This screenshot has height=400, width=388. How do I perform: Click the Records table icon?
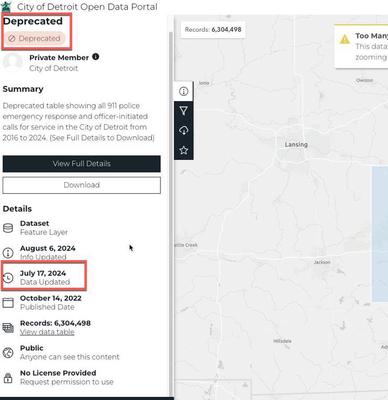click(x=8, y=328)
